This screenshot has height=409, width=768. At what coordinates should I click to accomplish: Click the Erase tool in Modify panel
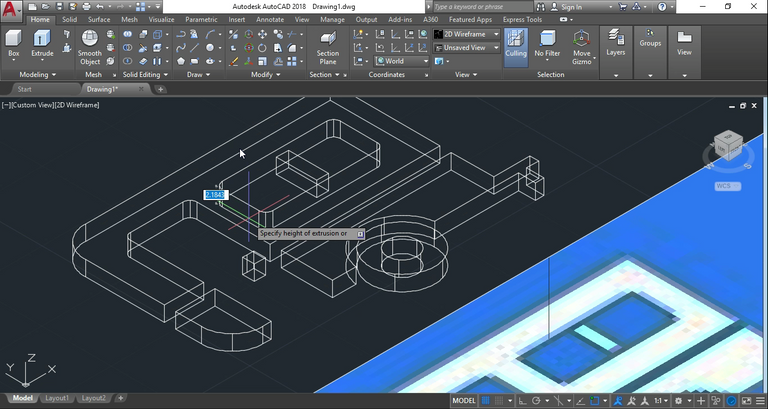tap(234, 61)
